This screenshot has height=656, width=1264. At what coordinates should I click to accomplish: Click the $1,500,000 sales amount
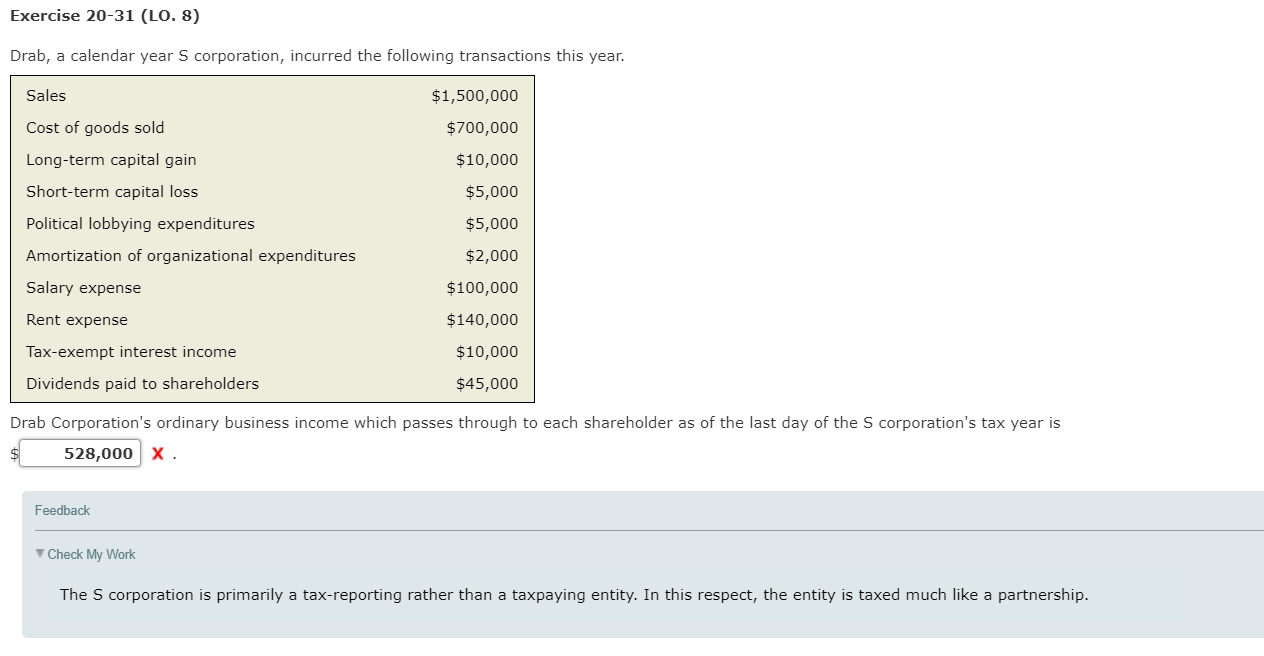click(475, 96)
